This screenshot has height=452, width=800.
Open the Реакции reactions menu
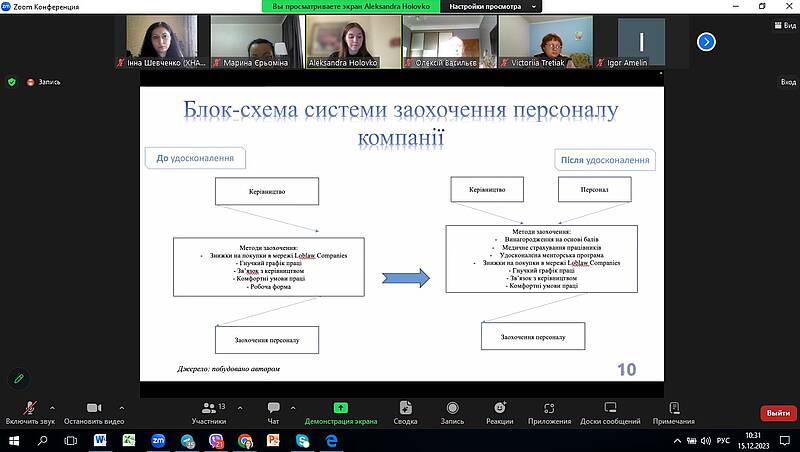(499, 412)
